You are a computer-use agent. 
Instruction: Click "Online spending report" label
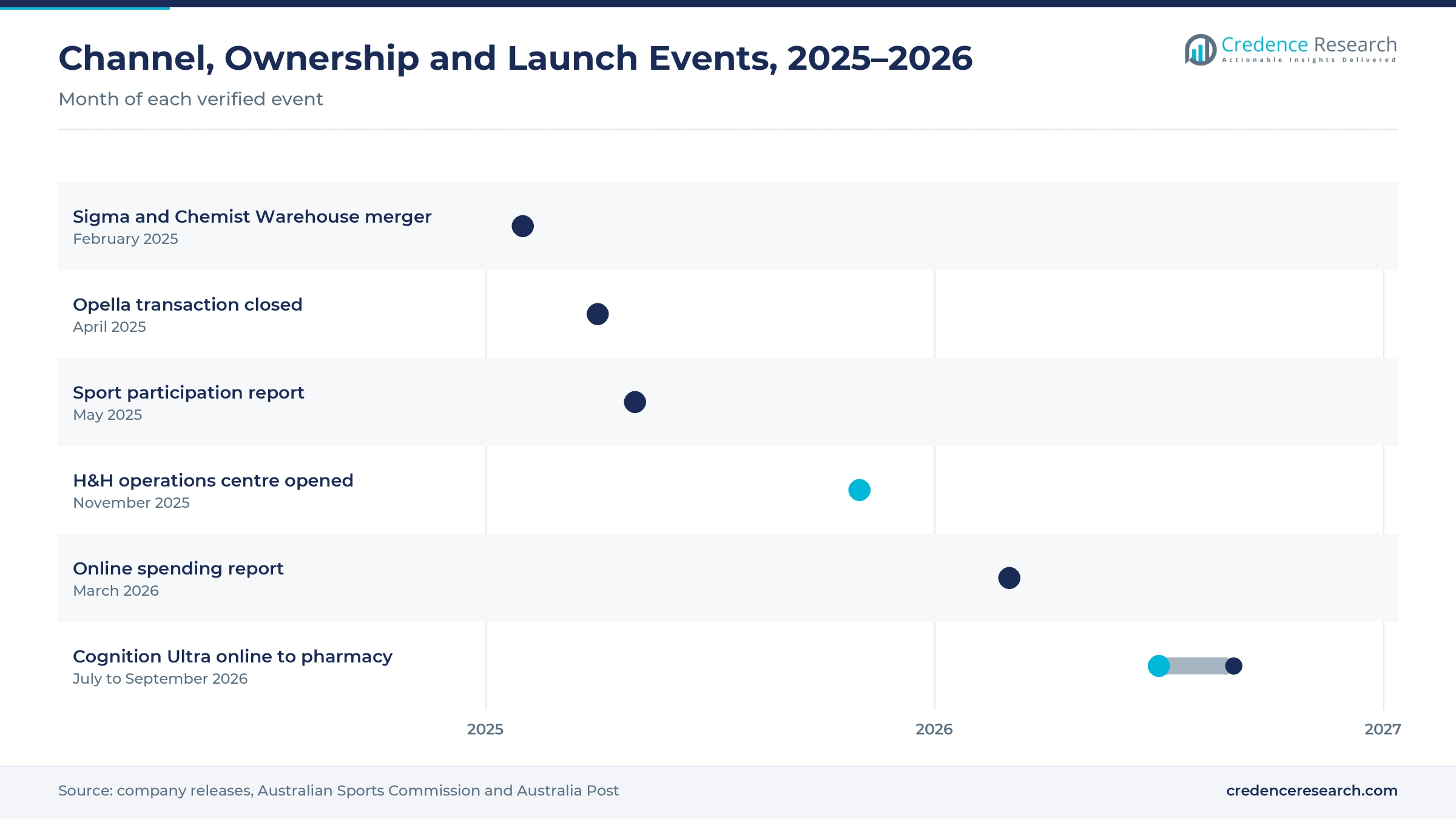coord(178,569)
